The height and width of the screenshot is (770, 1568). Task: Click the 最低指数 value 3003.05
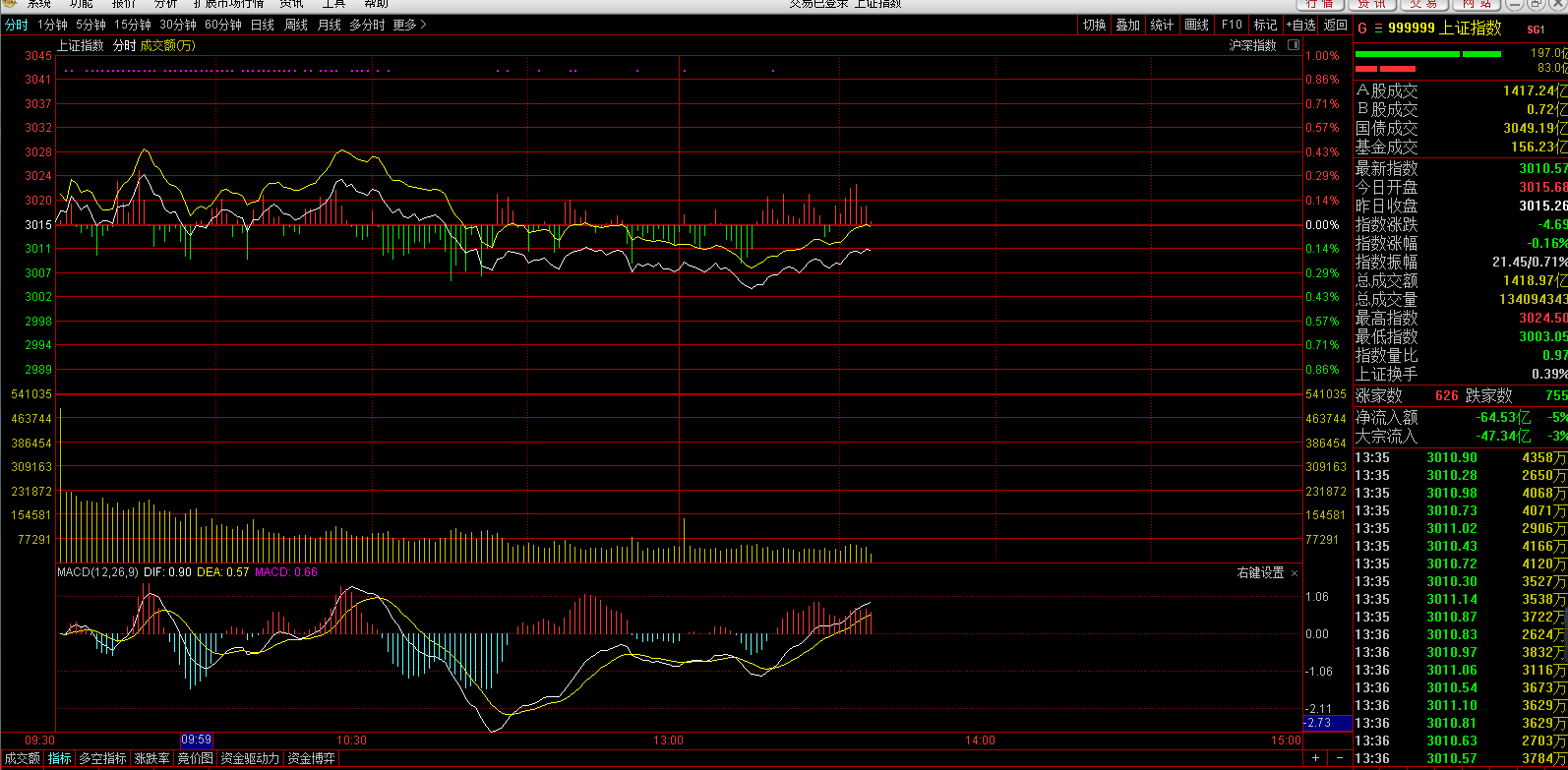pos(1542,336)
